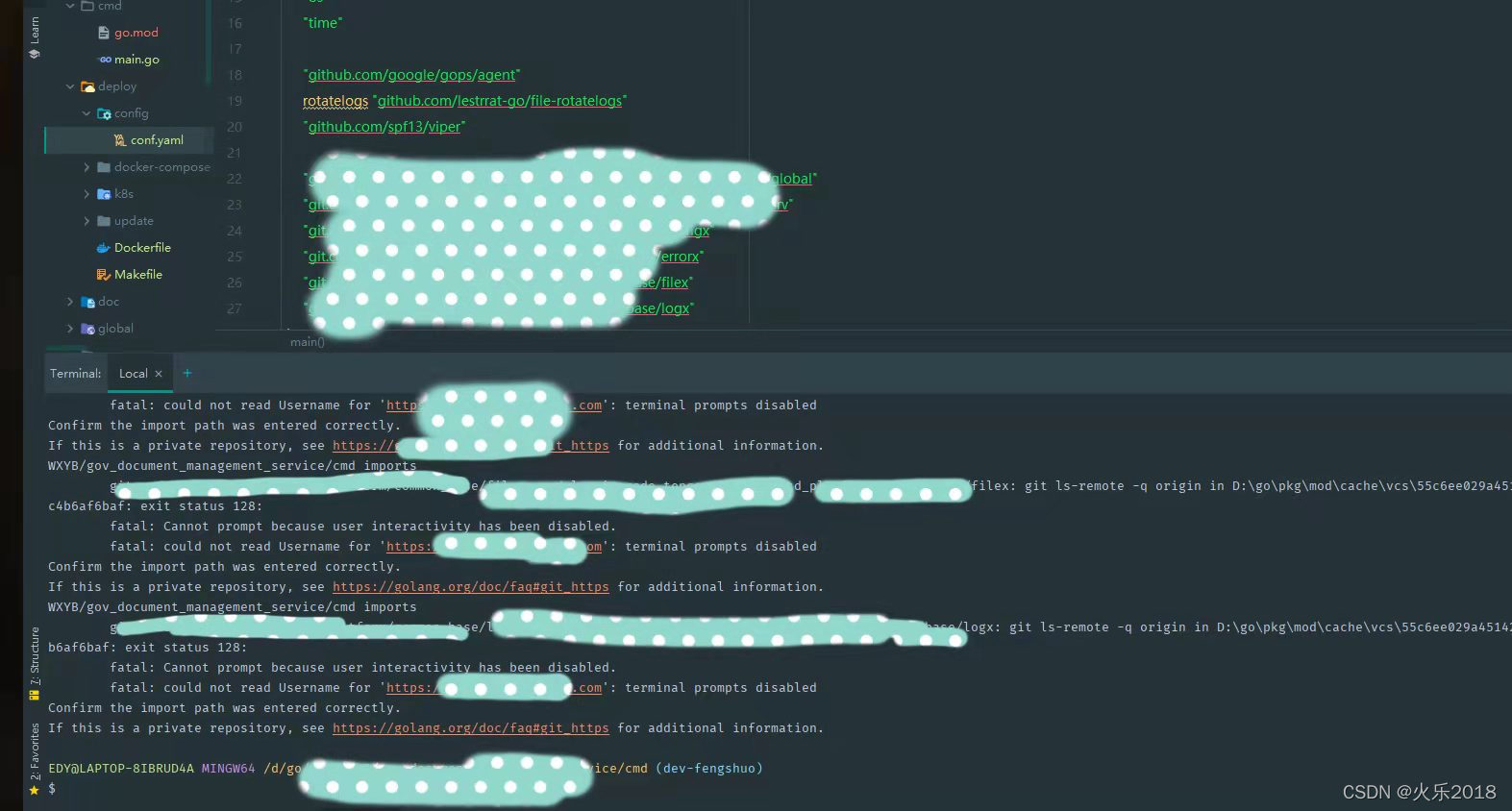
Task: Open the go.mod file
Action: click(136, 33)
